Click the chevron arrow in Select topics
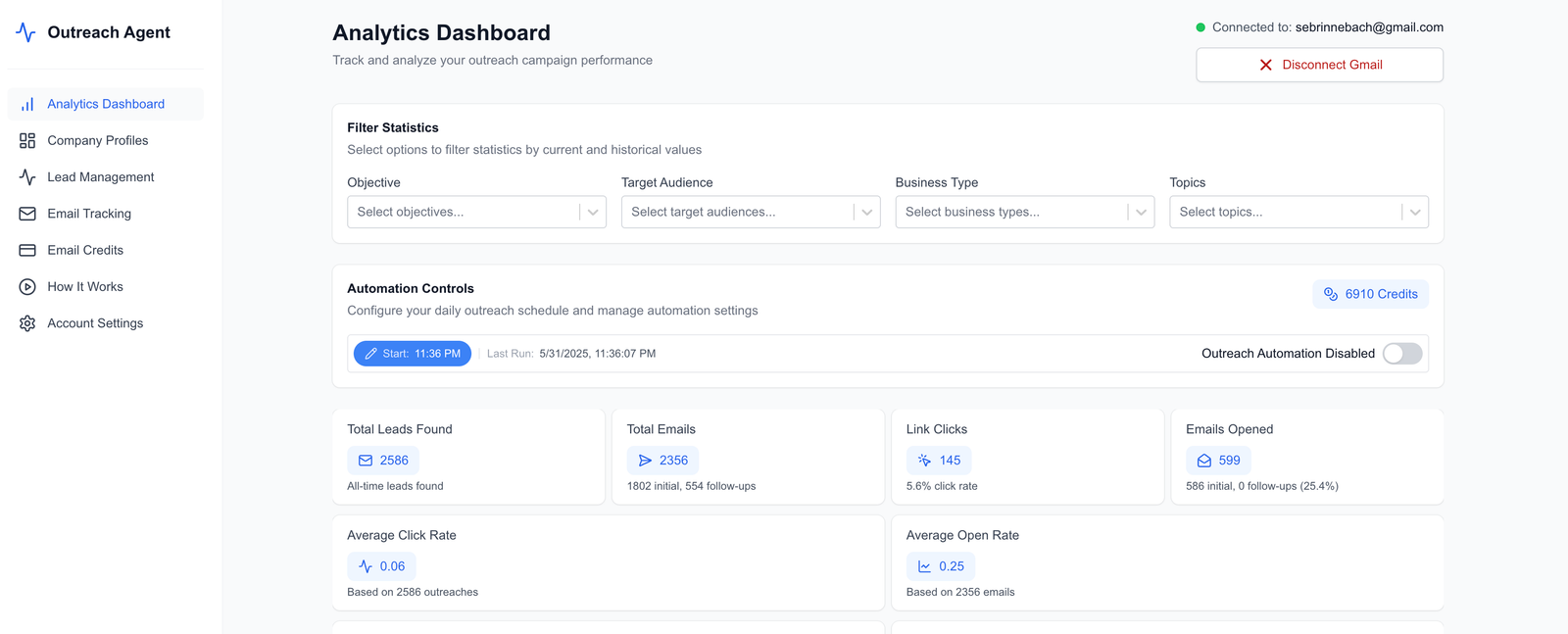 tap(1415, 213)
